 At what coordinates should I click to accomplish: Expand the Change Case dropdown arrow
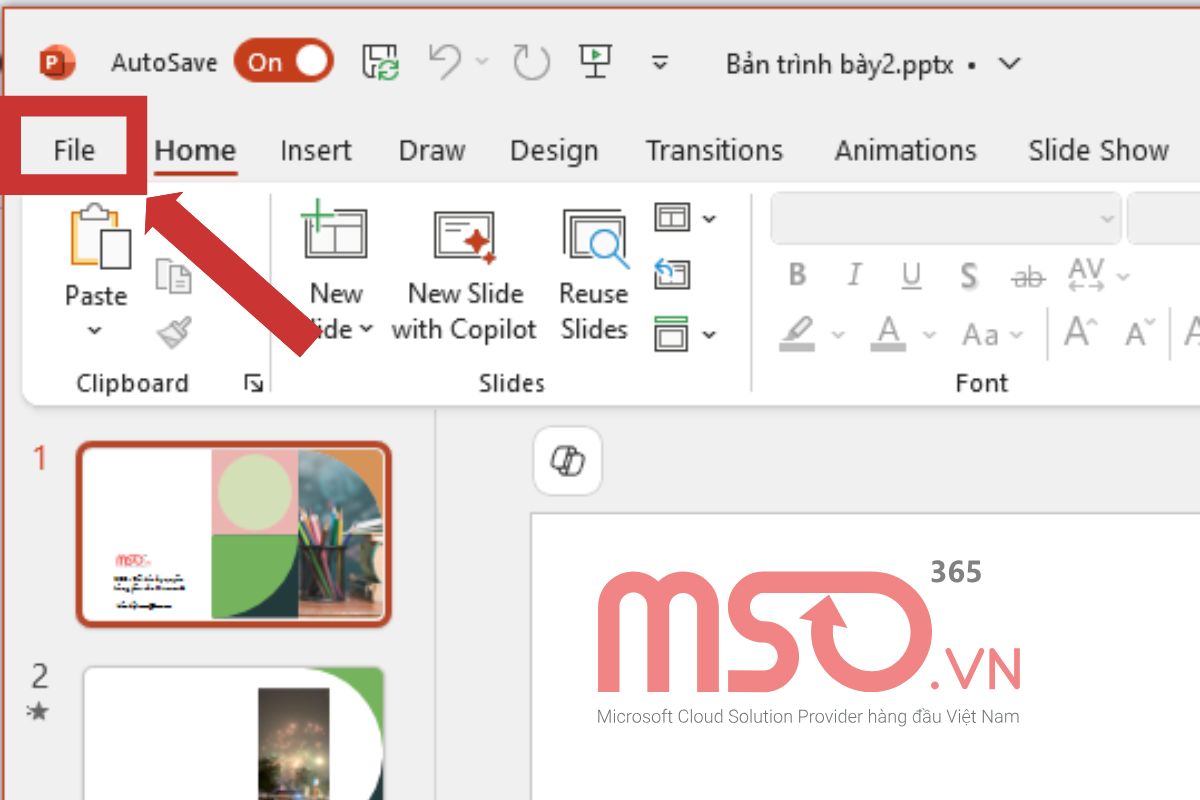tap(1017, 335)
